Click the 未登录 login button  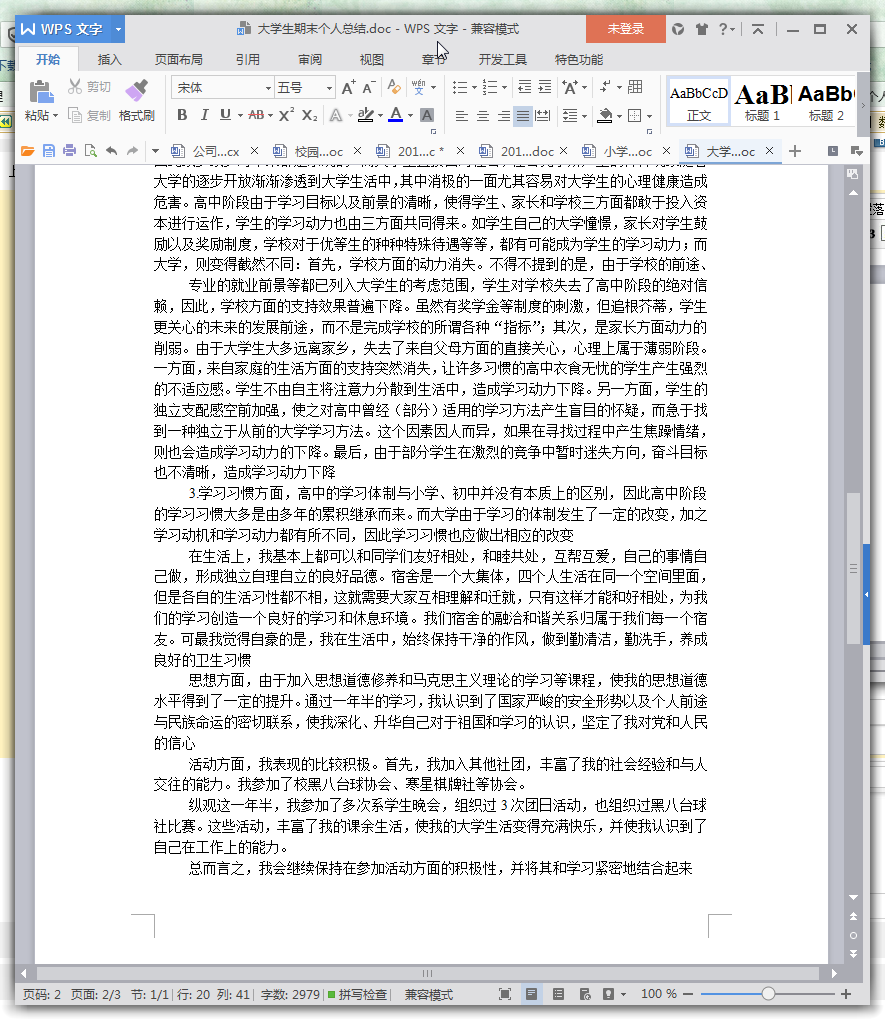coord(625,29)
